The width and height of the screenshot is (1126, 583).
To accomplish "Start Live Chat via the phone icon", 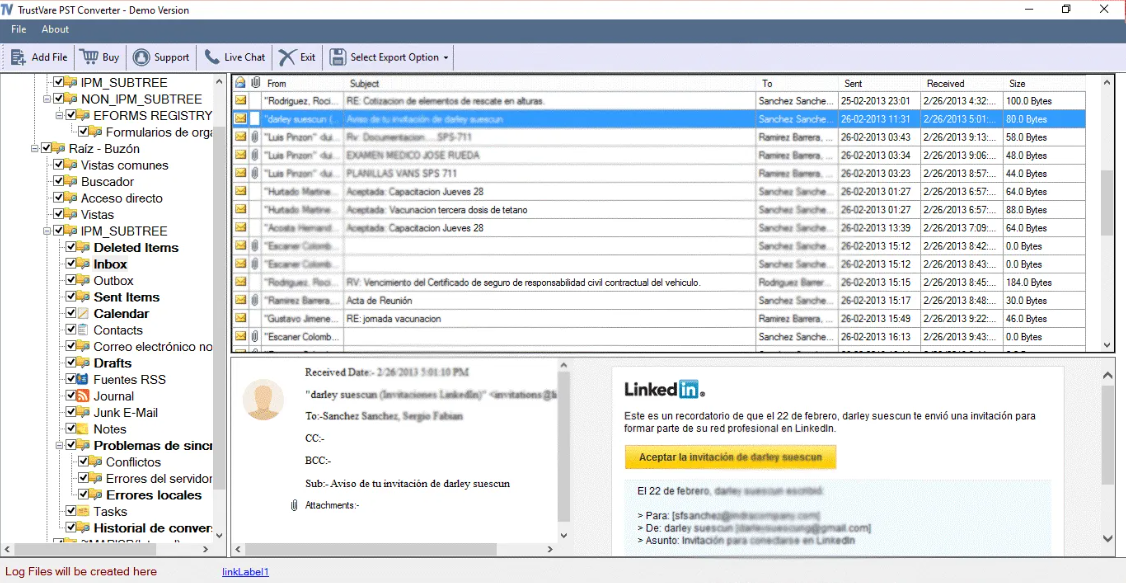I will pos(212,57).
